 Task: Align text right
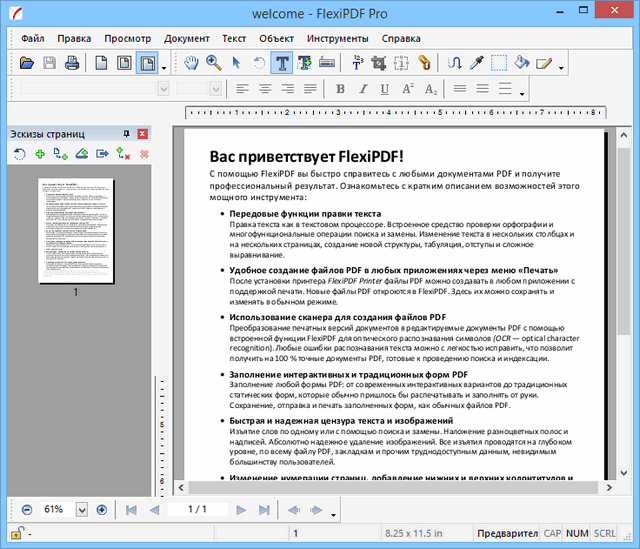coord(288,89)
